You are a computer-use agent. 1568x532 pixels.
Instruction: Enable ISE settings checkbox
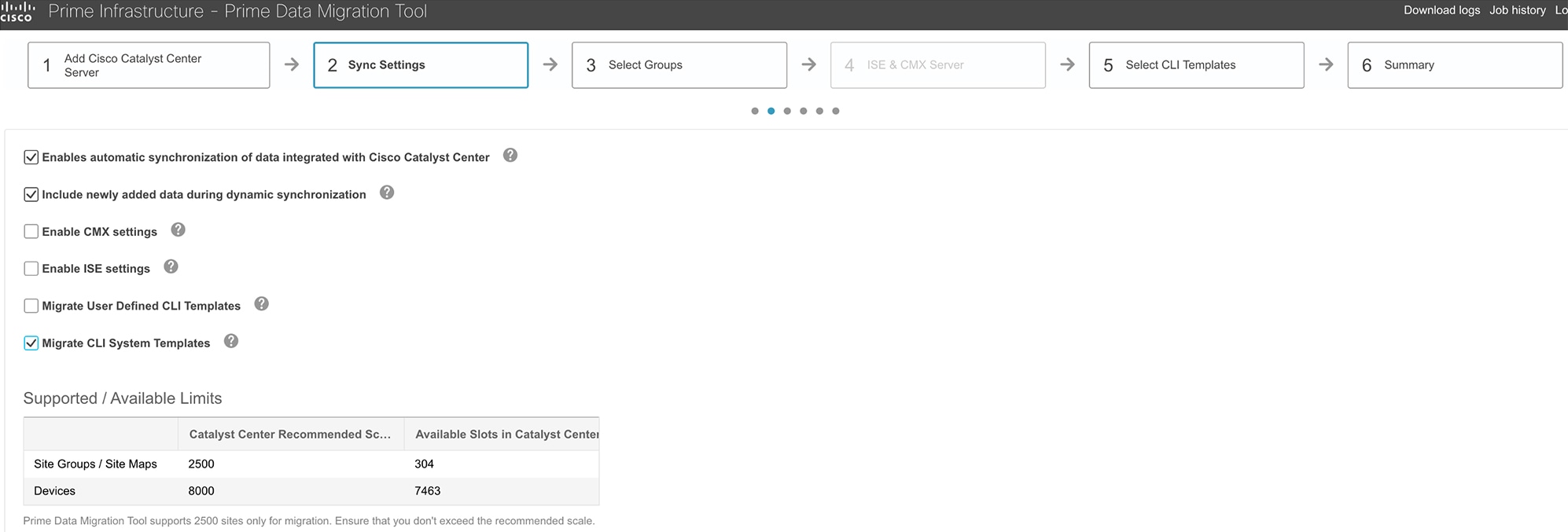pyautogui.click(x=31, y=269)
